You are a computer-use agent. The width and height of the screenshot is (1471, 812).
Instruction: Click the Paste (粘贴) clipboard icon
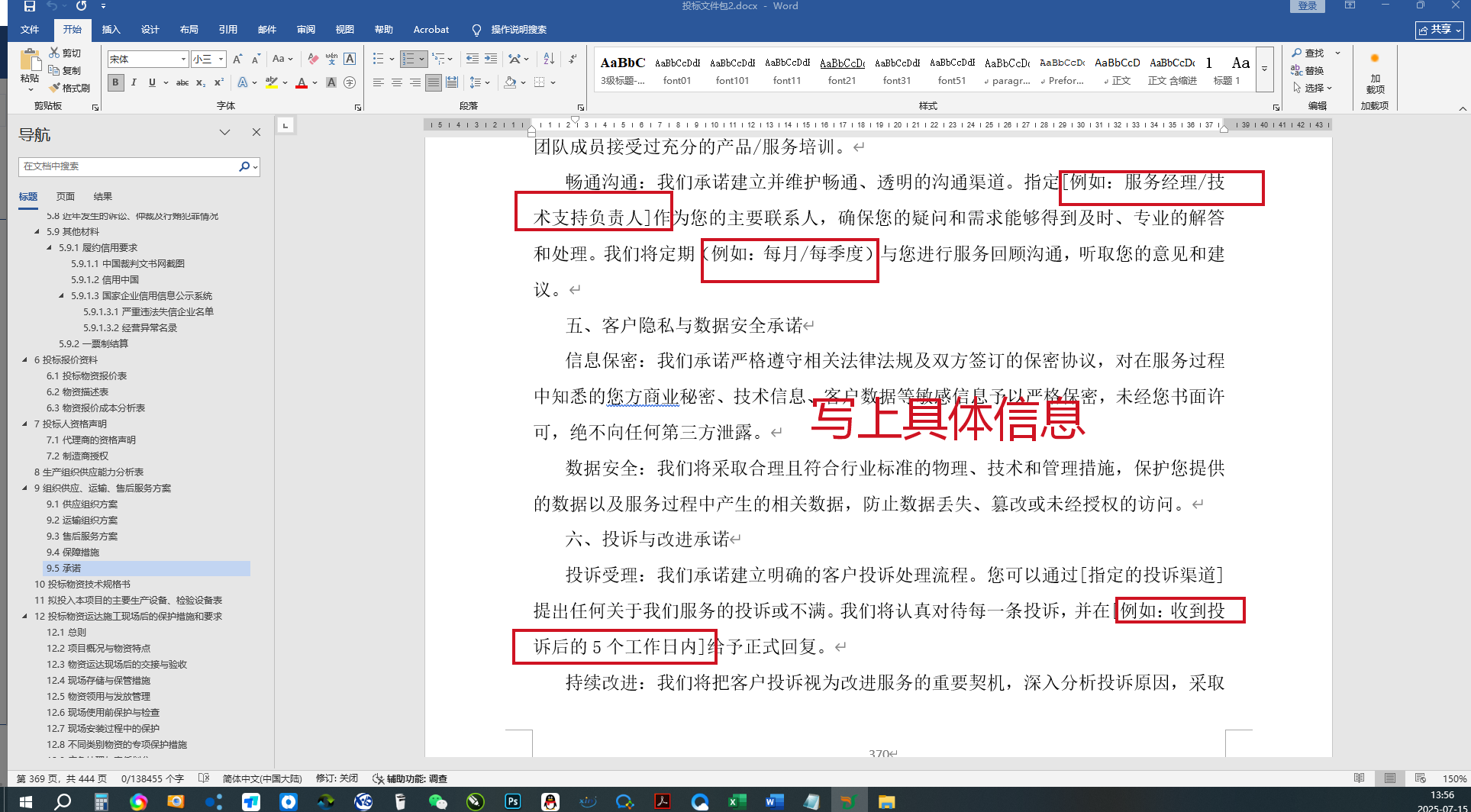coord(30,60)
